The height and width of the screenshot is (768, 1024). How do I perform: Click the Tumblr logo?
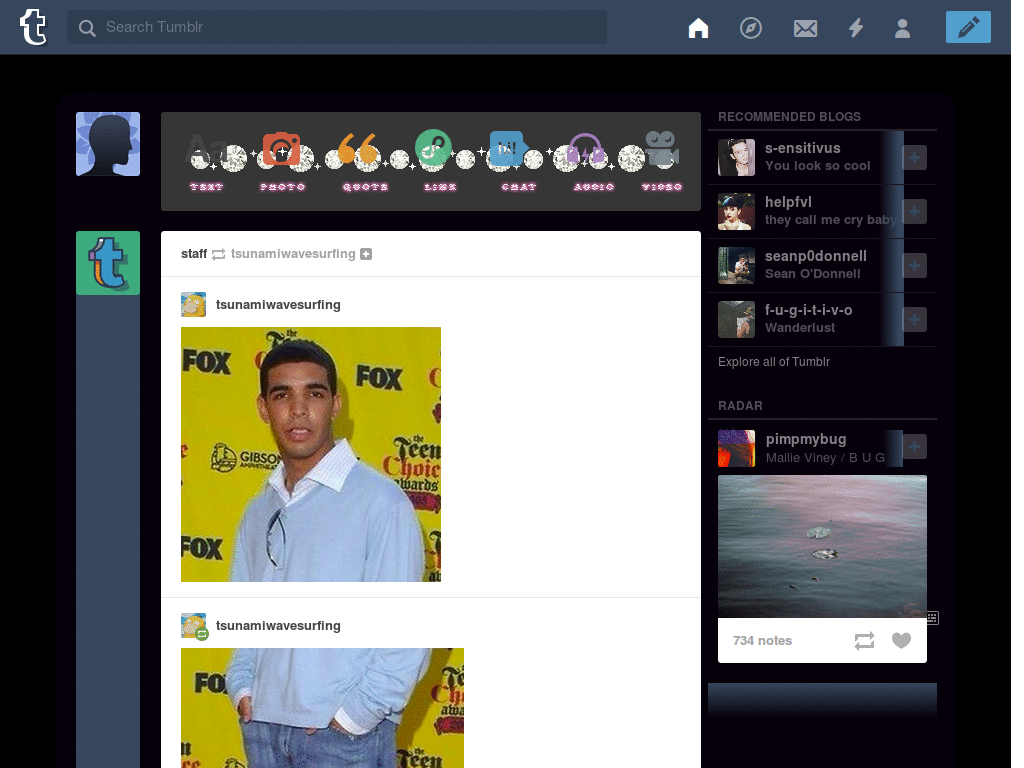pos(33,27)
